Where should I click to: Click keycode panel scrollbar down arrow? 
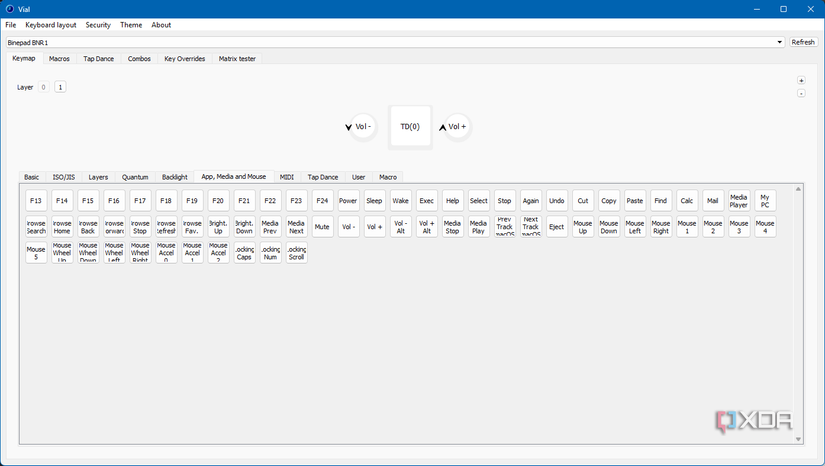point(798,439)
